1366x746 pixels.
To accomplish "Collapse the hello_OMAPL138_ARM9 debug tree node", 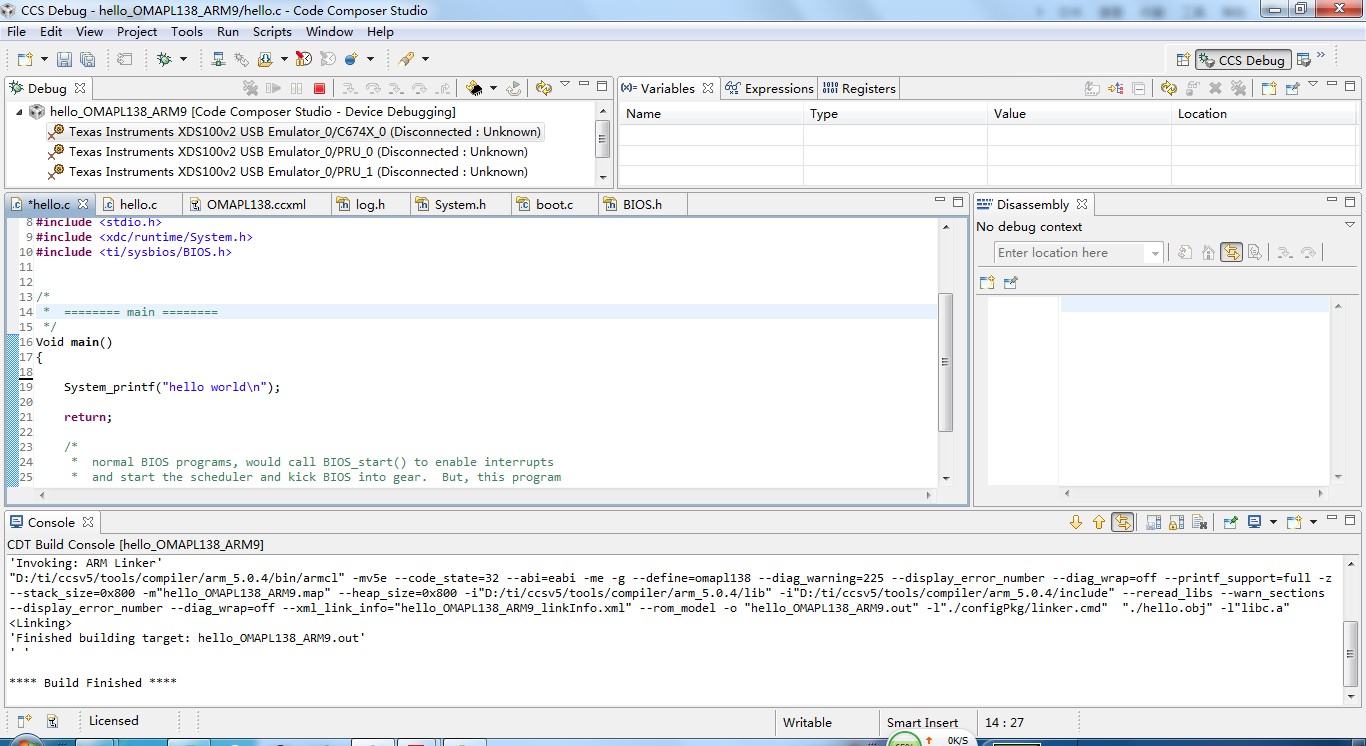I will (x=19, y=112).
